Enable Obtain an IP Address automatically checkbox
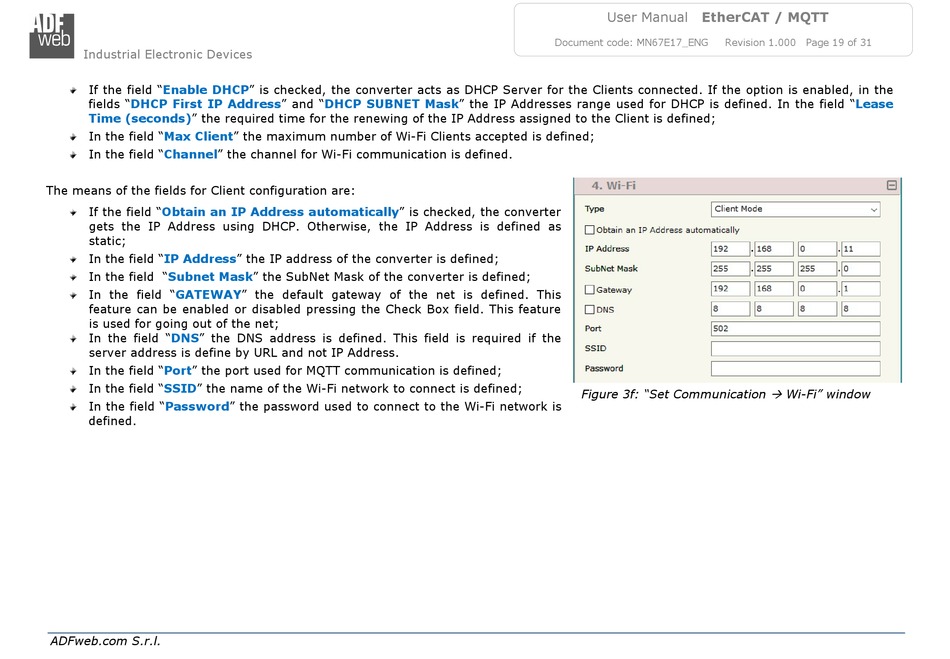Viewport: 950px width, 659px height. [590, 230]
